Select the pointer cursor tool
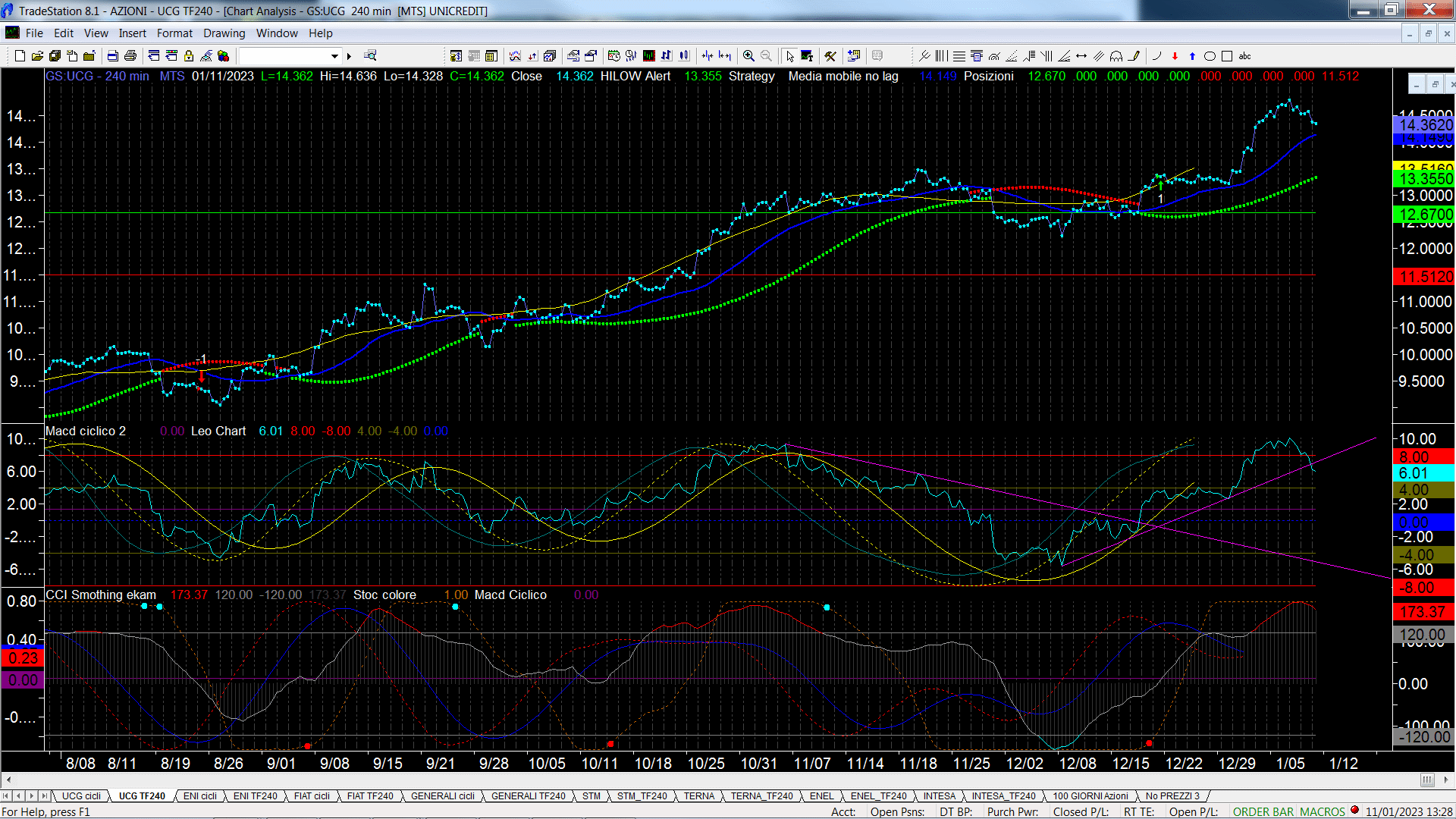The width and height of the screenshot is (1456, 819). [x=789, y=55]
